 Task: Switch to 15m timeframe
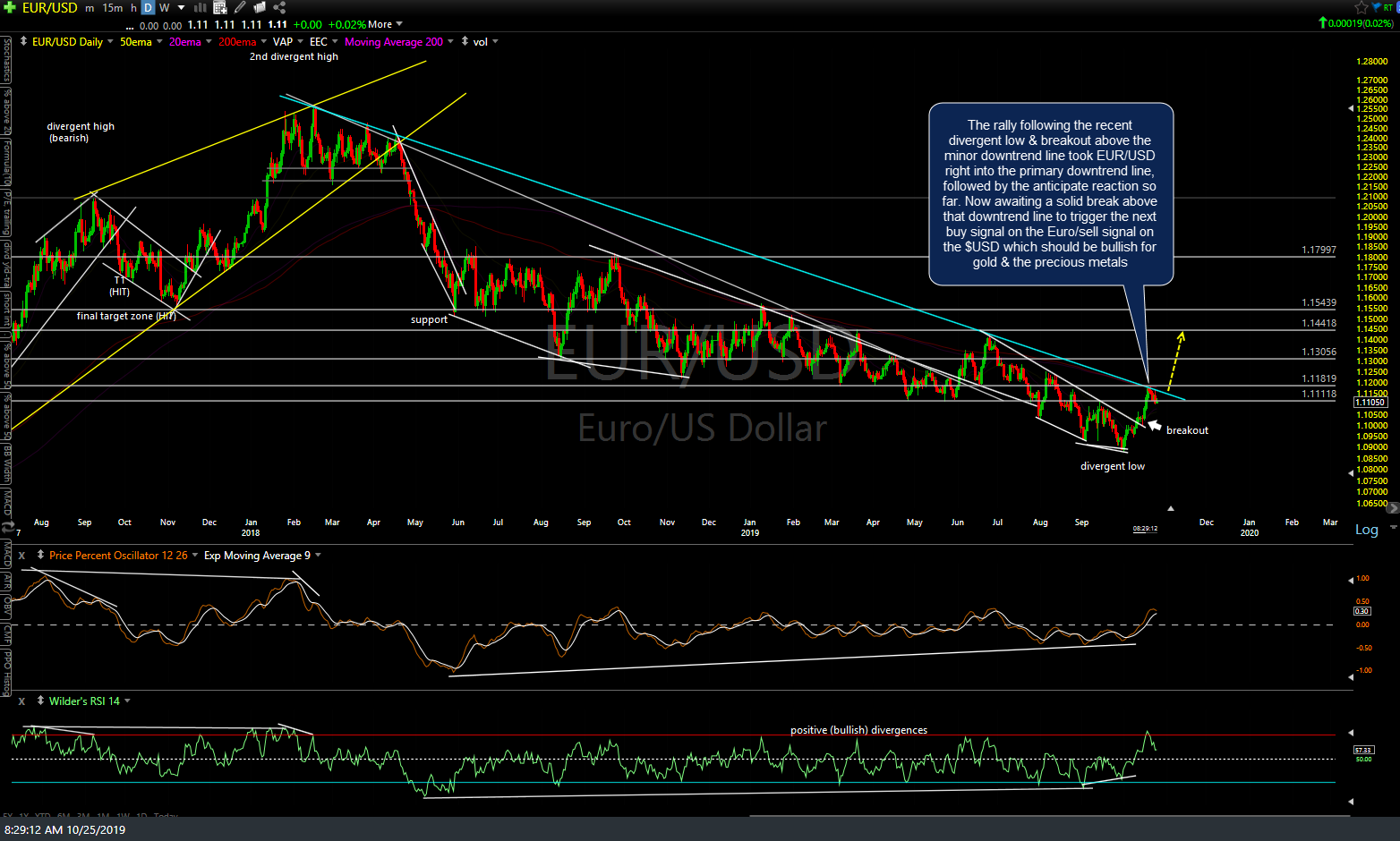113,7
